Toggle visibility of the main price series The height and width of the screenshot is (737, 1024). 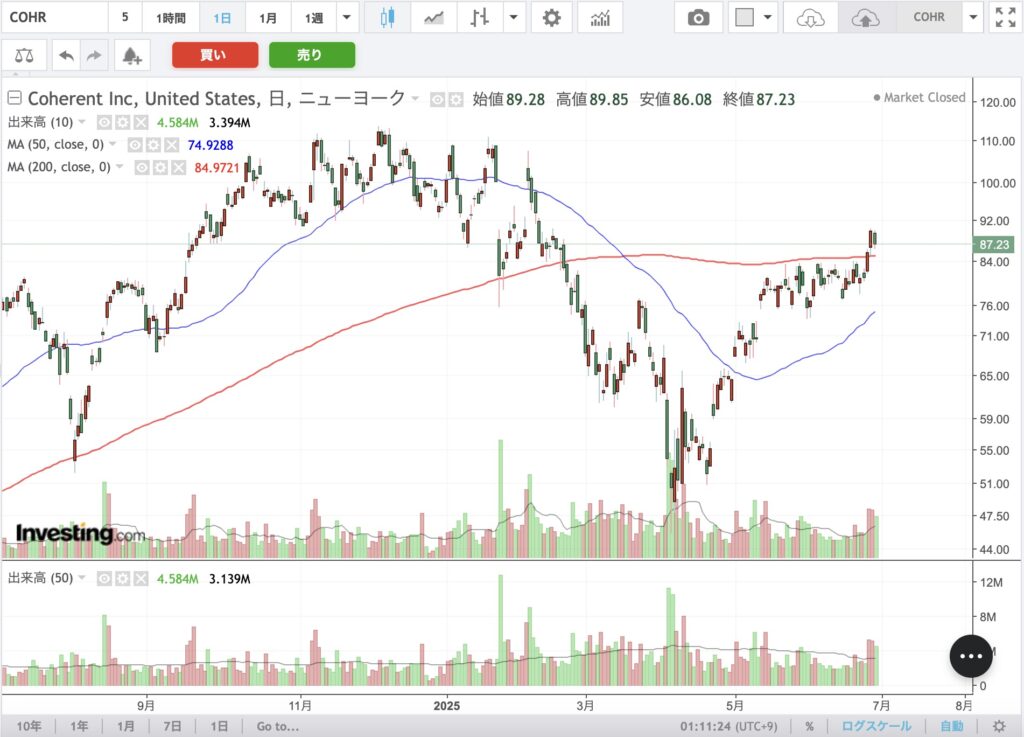click(x=438, y=99)
